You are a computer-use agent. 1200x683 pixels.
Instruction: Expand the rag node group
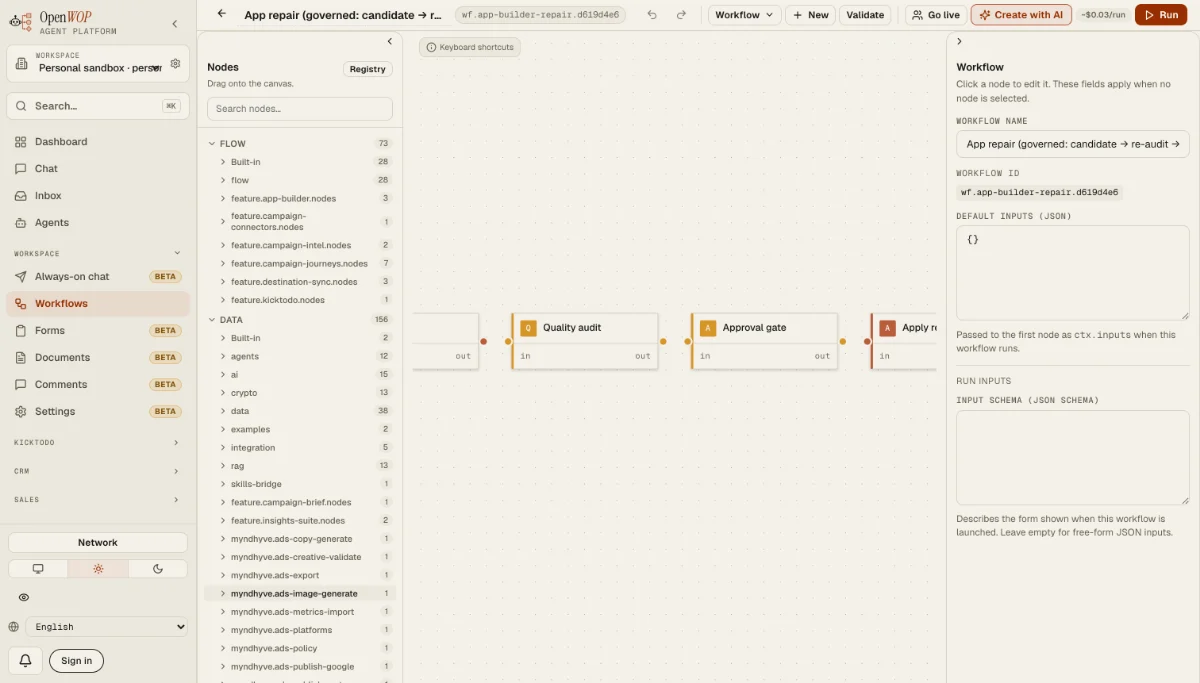(300, 466)
